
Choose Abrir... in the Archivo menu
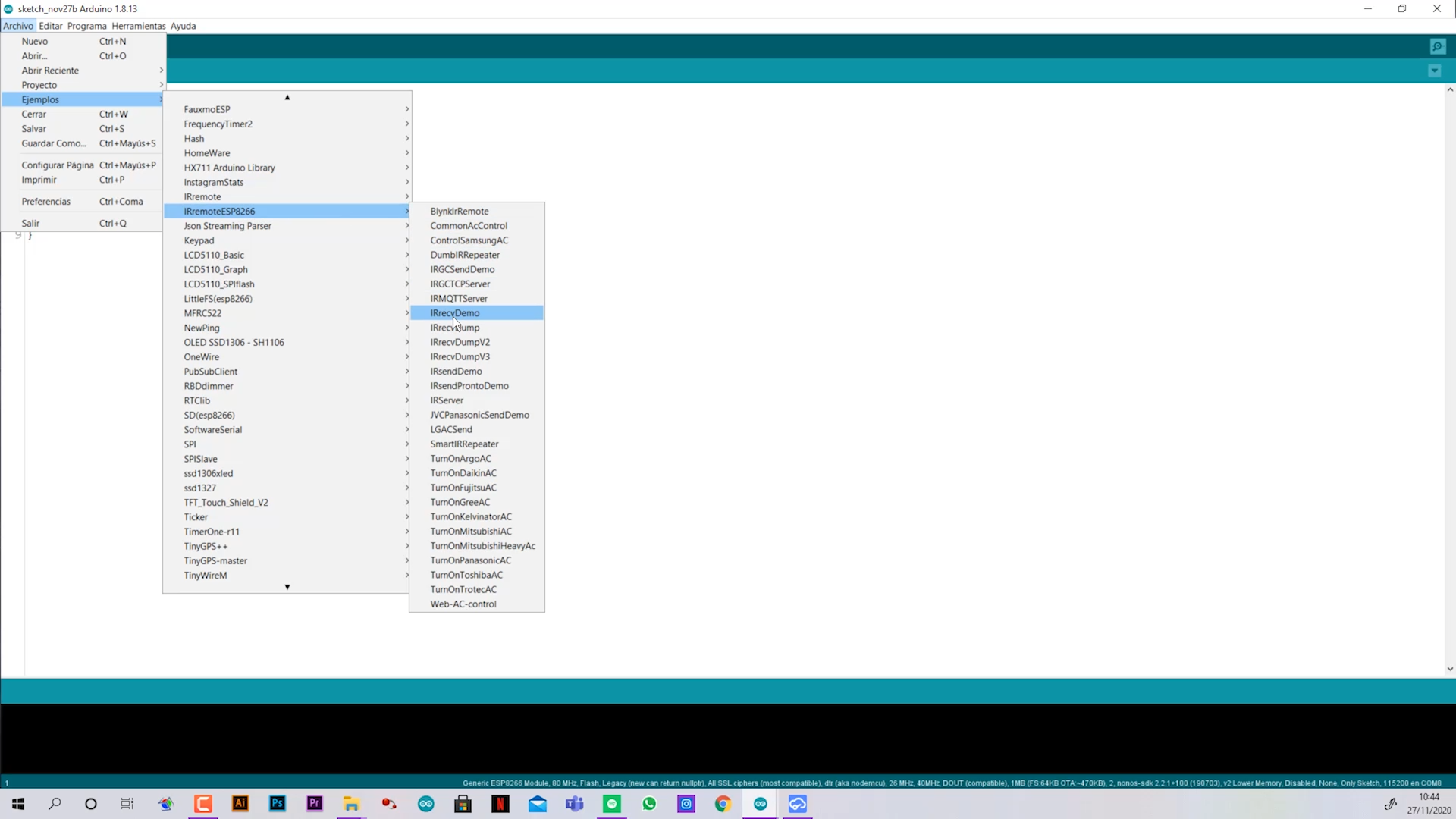coord(82,56)
